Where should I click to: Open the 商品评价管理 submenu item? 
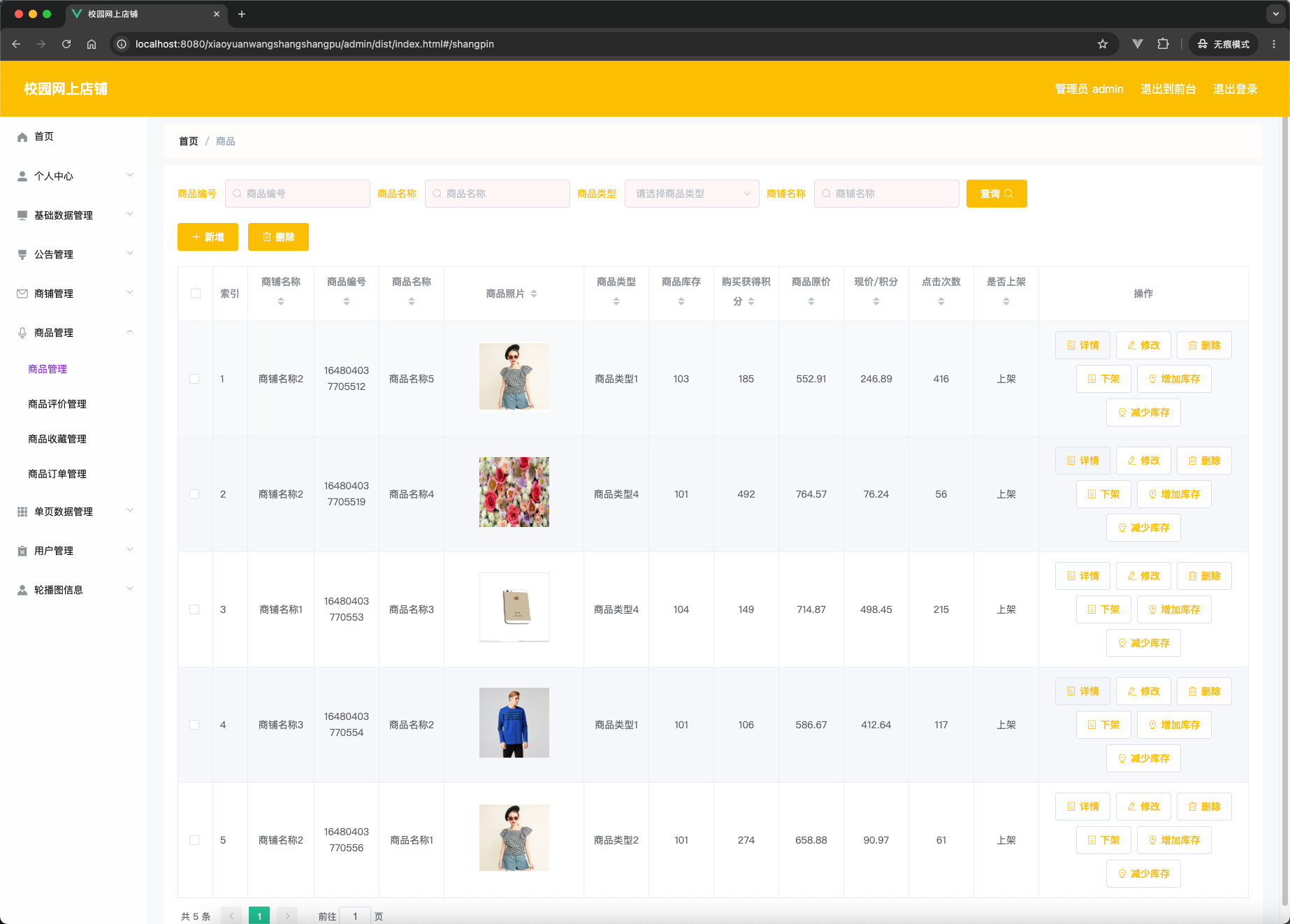[57, 404]
